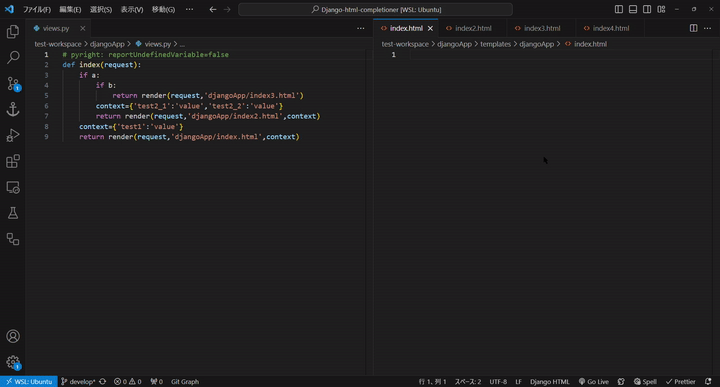720x387 pixels.
Task: Switch to the index3.html tab
Action: (542, 28)
